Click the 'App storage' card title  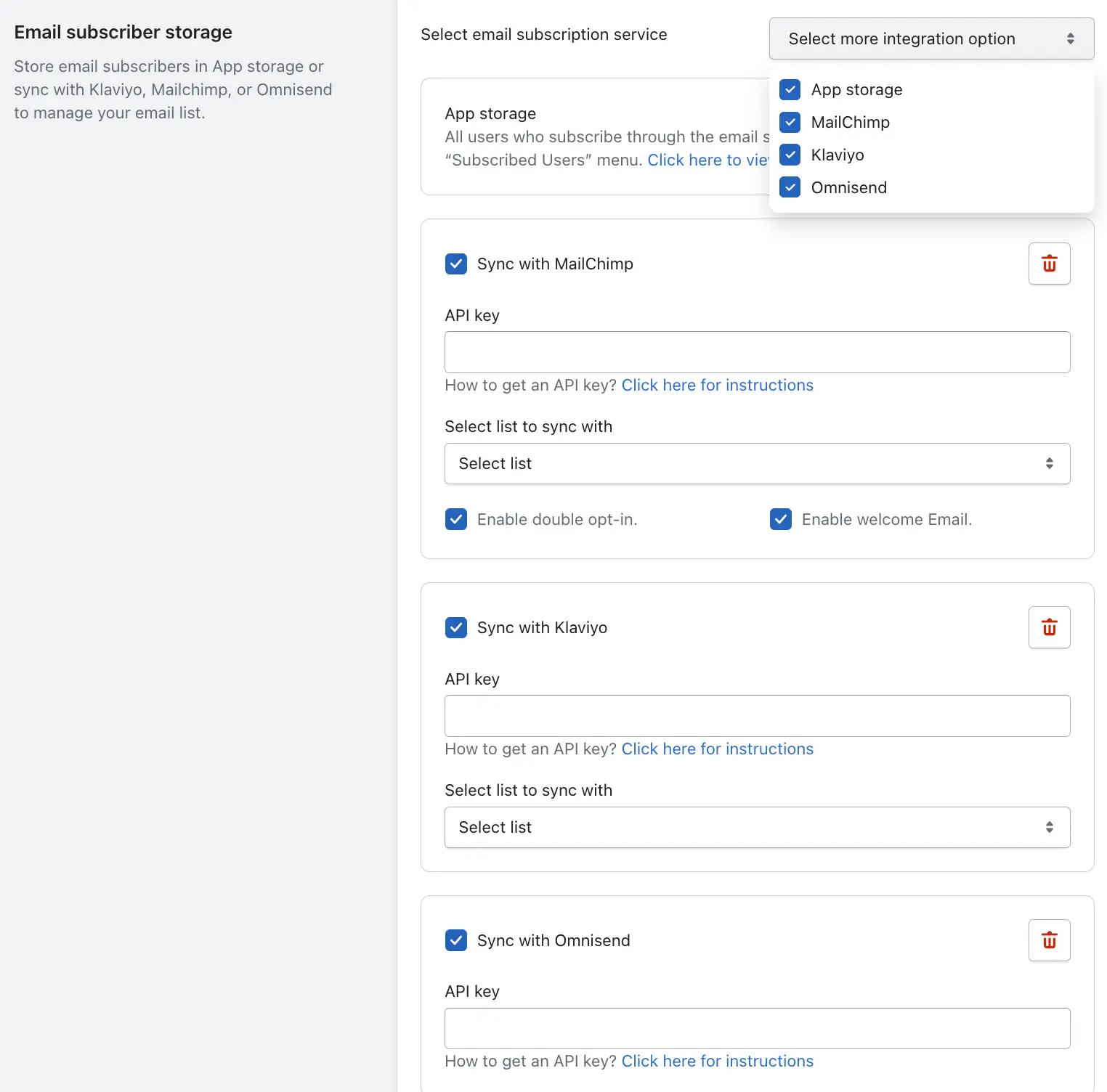pos(490,113)
